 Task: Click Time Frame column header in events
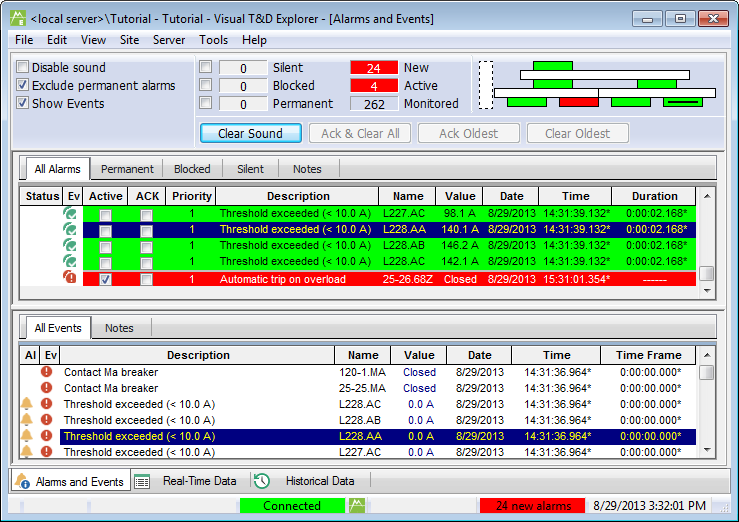point(649,355)
